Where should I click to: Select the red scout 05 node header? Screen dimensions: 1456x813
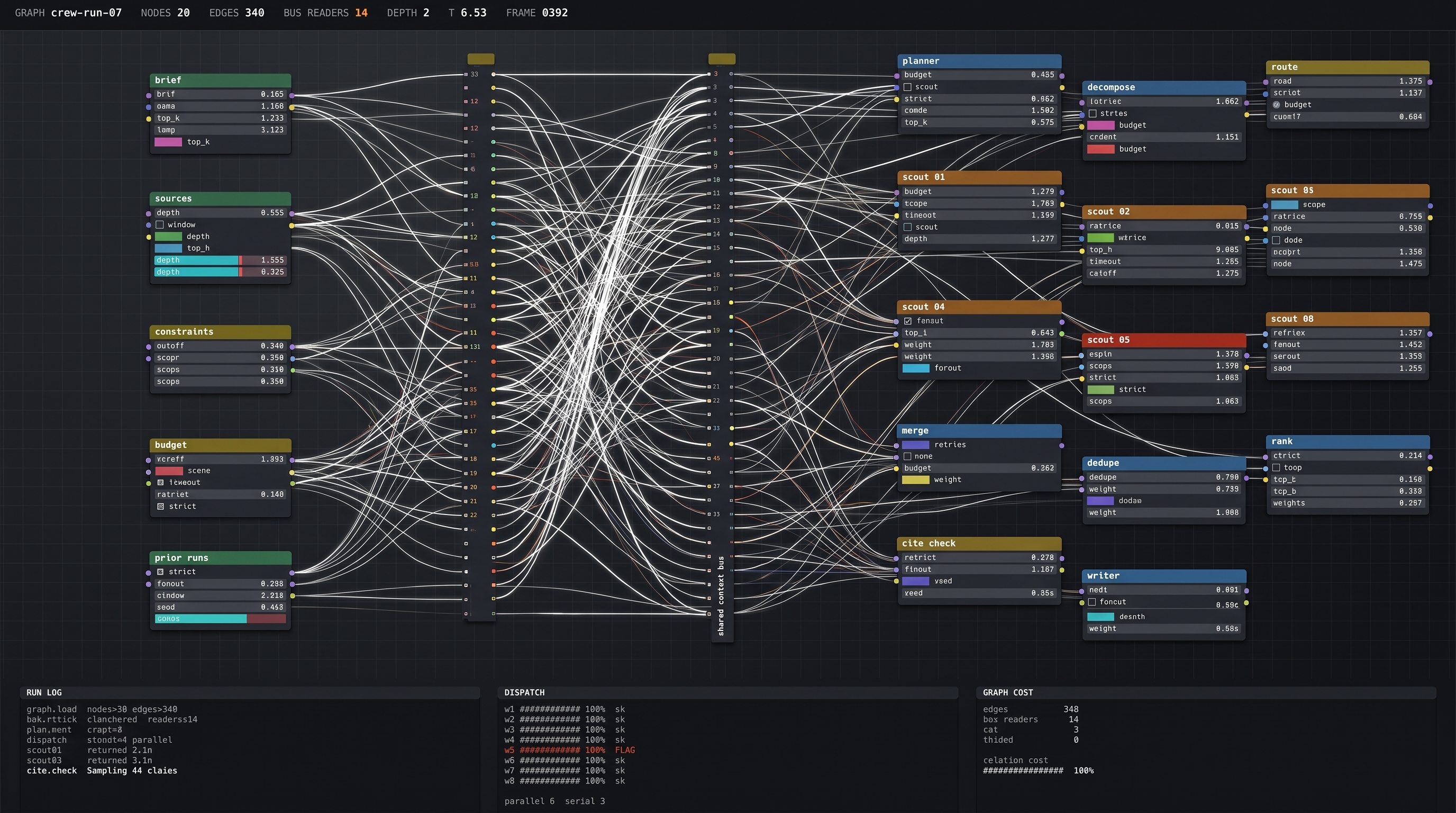pos(1164,340)
